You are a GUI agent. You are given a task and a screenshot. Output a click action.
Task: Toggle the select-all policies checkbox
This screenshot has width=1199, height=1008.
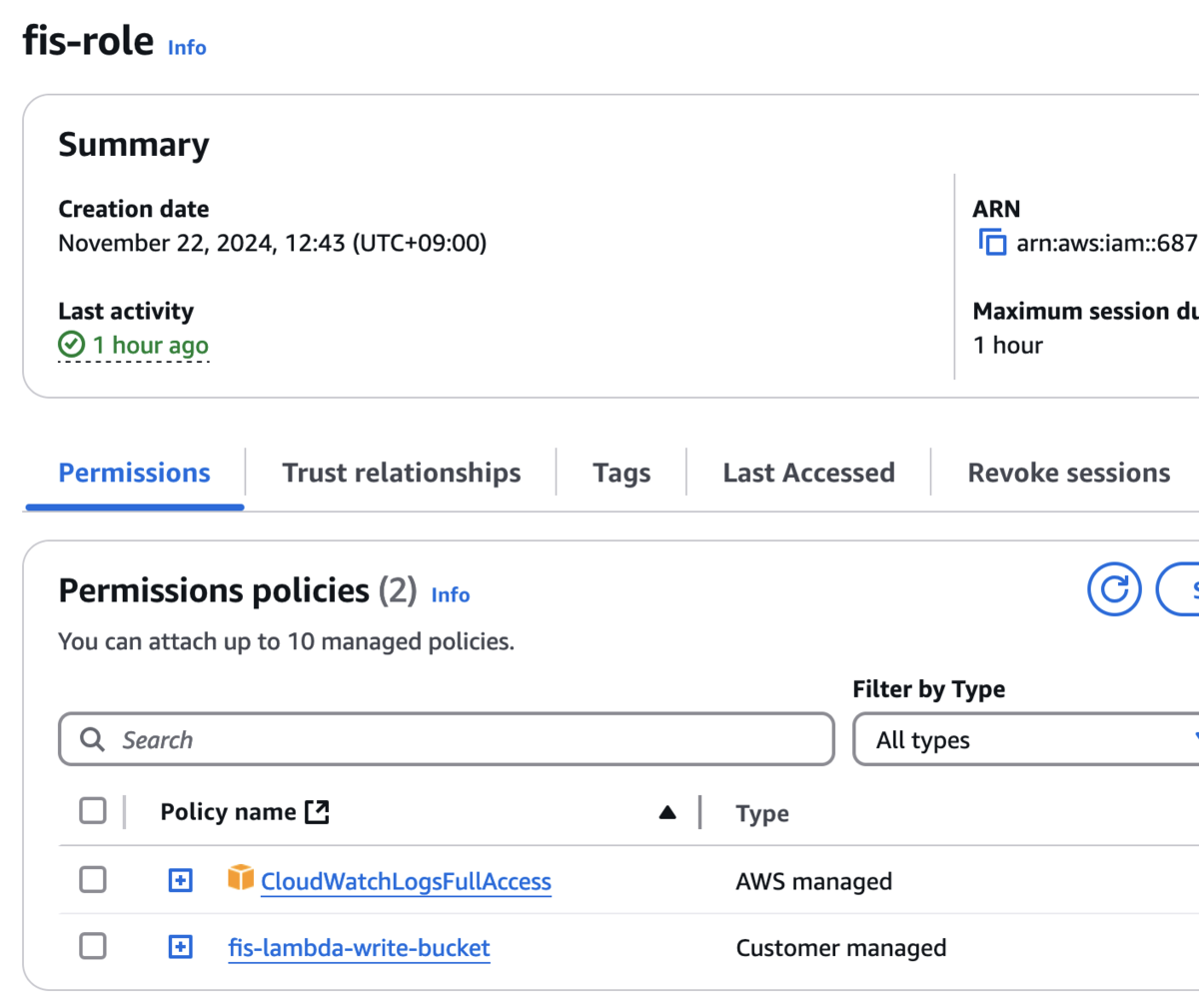coord(93,810)
